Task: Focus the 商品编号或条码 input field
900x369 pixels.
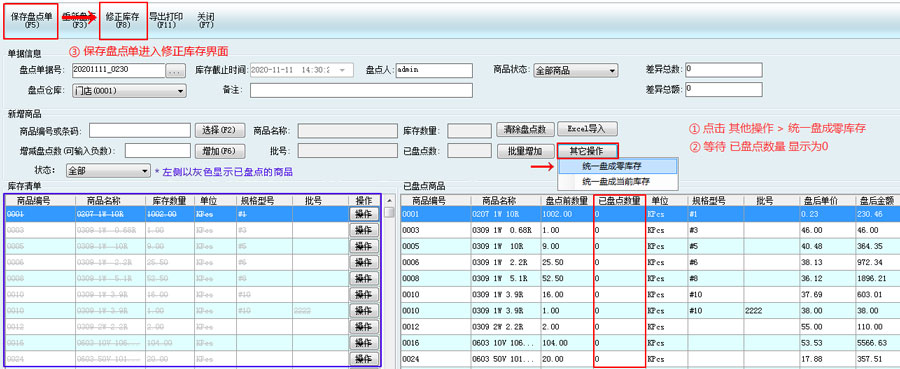Action: [x=139, y=130]
